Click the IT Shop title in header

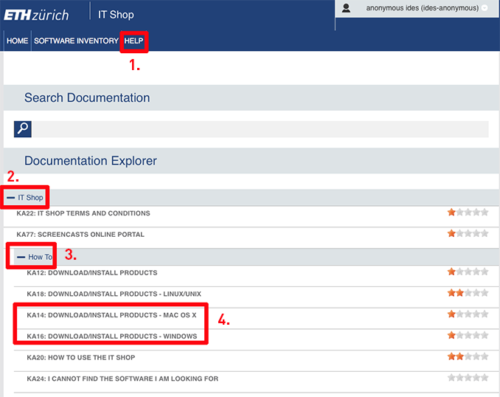(116, 15)
